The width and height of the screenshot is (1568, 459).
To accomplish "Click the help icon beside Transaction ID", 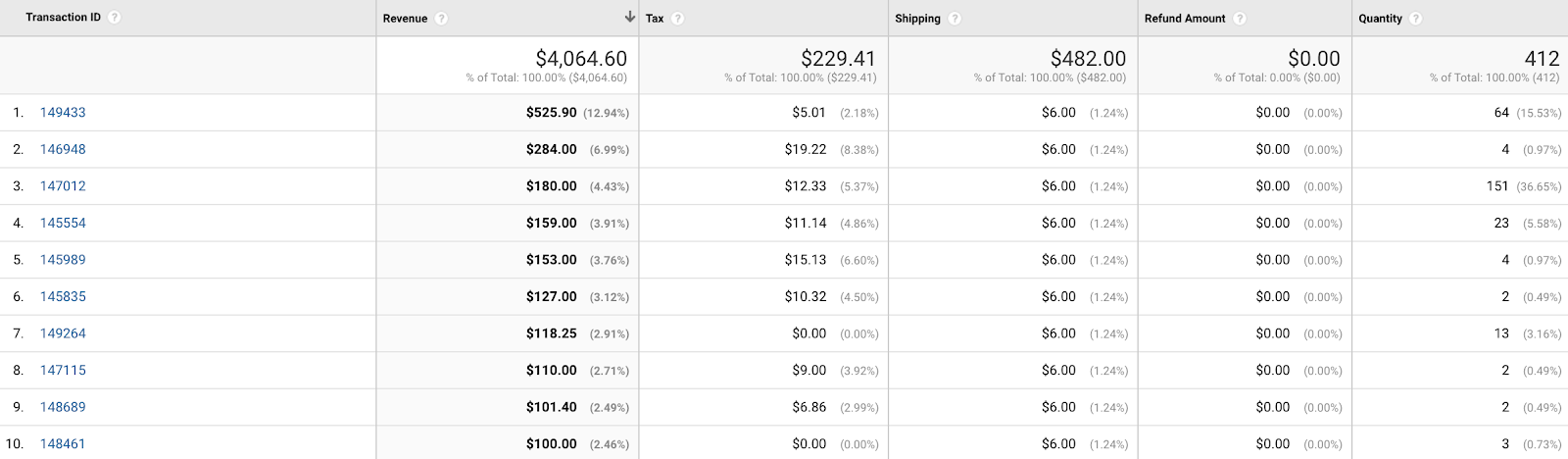I will (x=115, y=18).
